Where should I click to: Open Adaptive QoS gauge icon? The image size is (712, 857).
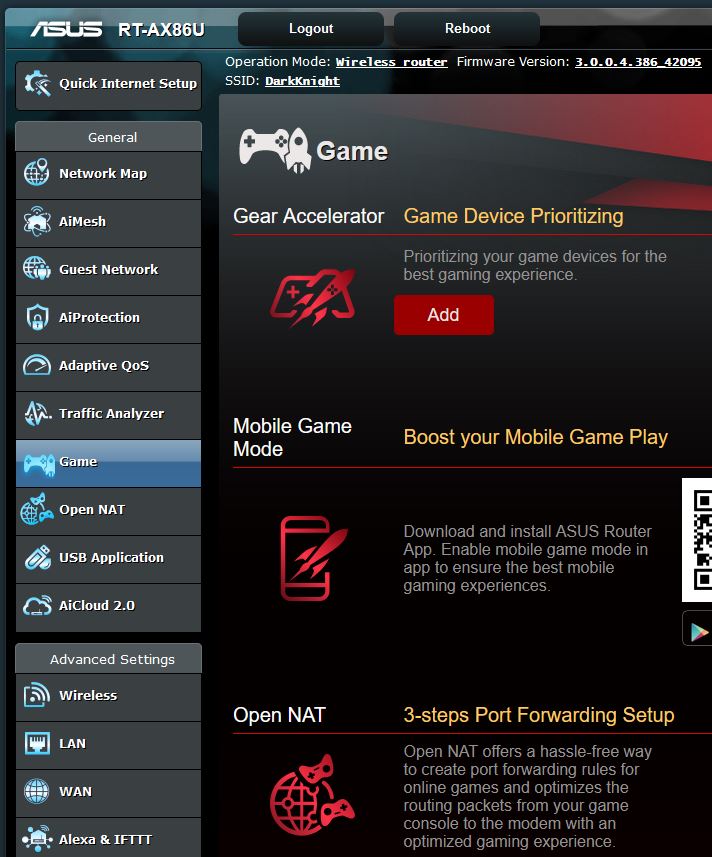click(37, 365)
